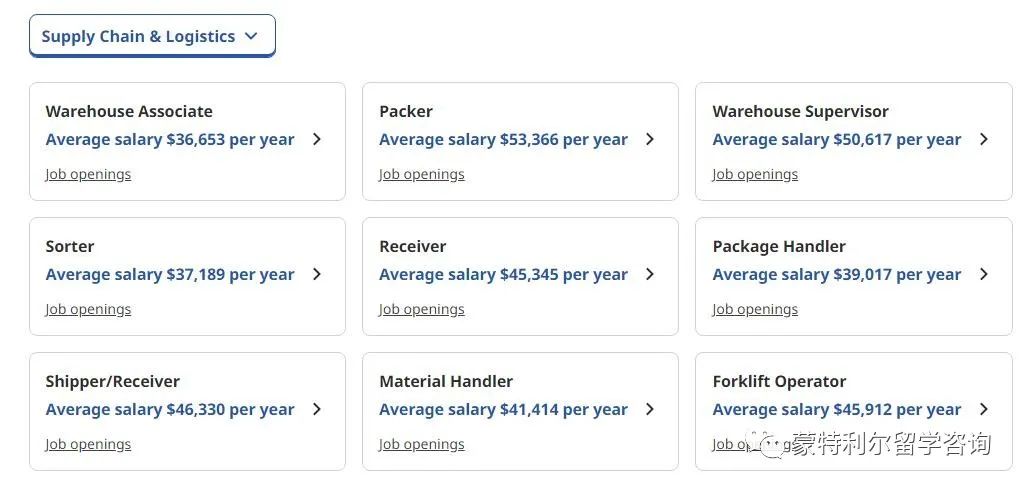The width and height of the screenshot is (1025, 489).
Task: Open Job openings for Shipper/Receiver
Action: [x=88, y=445]
